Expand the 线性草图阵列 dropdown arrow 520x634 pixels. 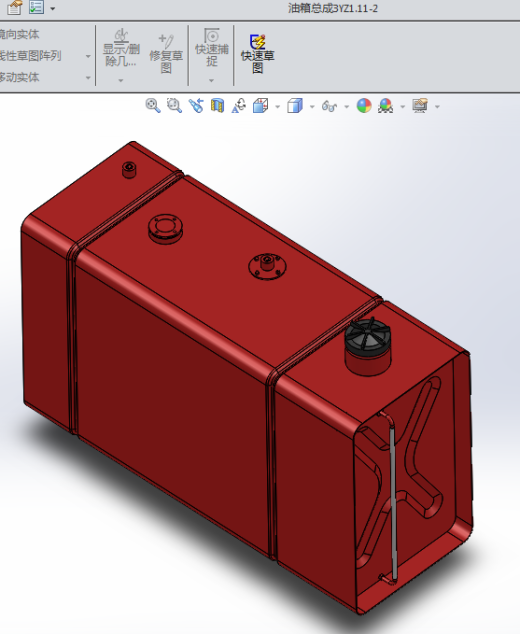coord(88,56)
